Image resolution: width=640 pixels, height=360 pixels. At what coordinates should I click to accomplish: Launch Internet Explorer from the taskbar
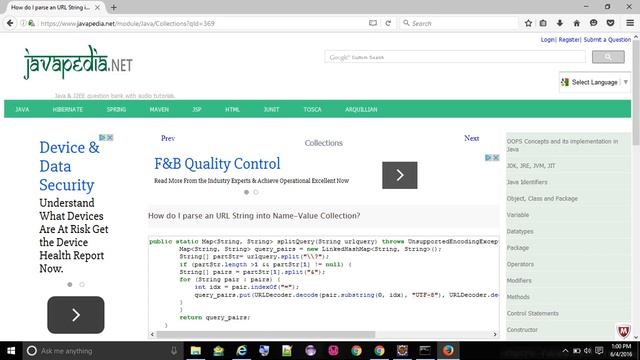pos(242,351)
